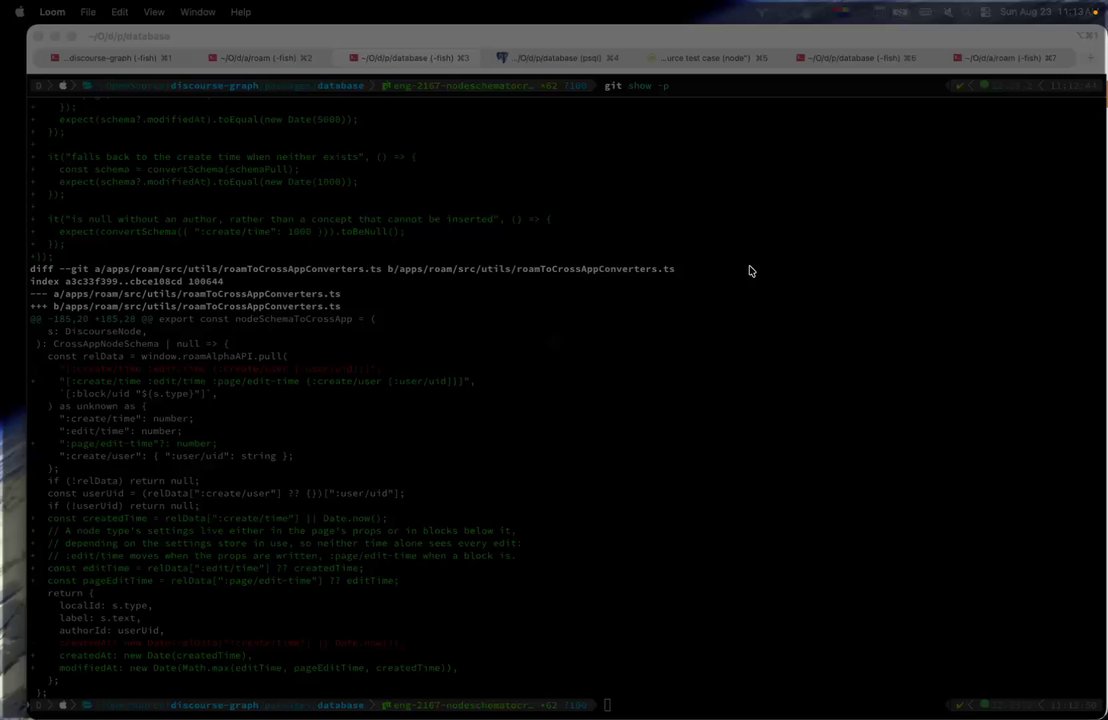
Task: Click the @@ -185,20 +185,28 @@ hunk header
Action: tap(203, 319)
